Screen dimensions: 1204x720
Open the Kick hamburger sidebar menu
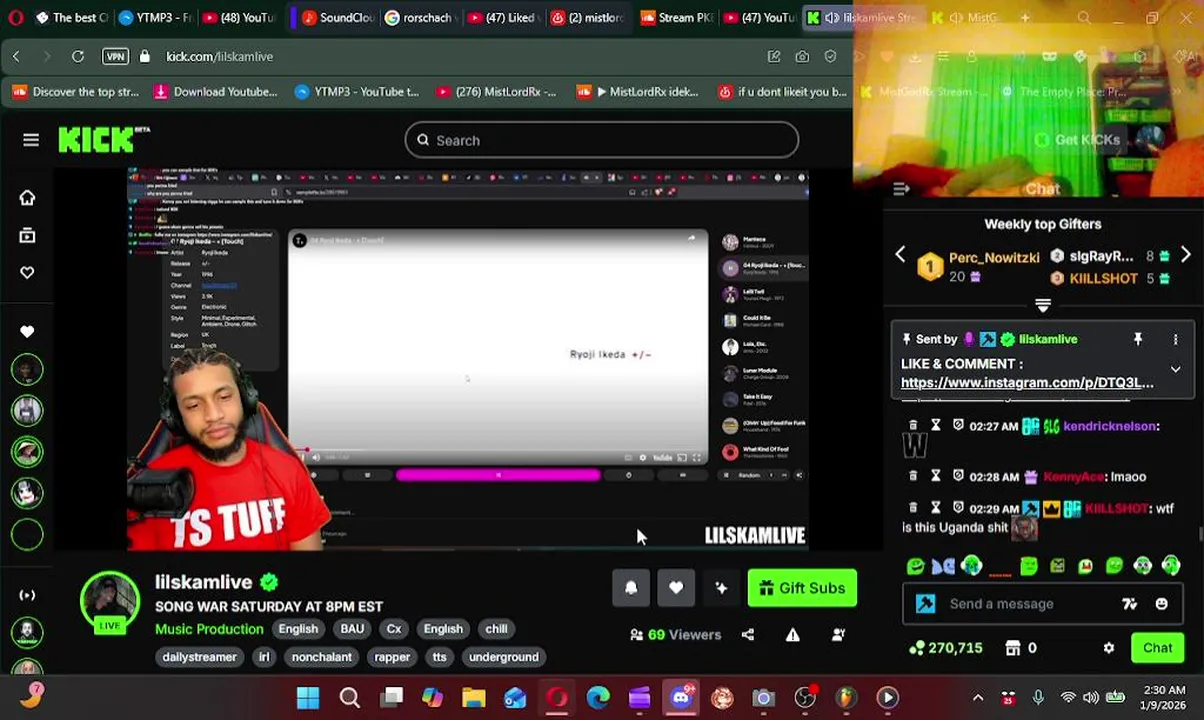[x=31, y=140]
